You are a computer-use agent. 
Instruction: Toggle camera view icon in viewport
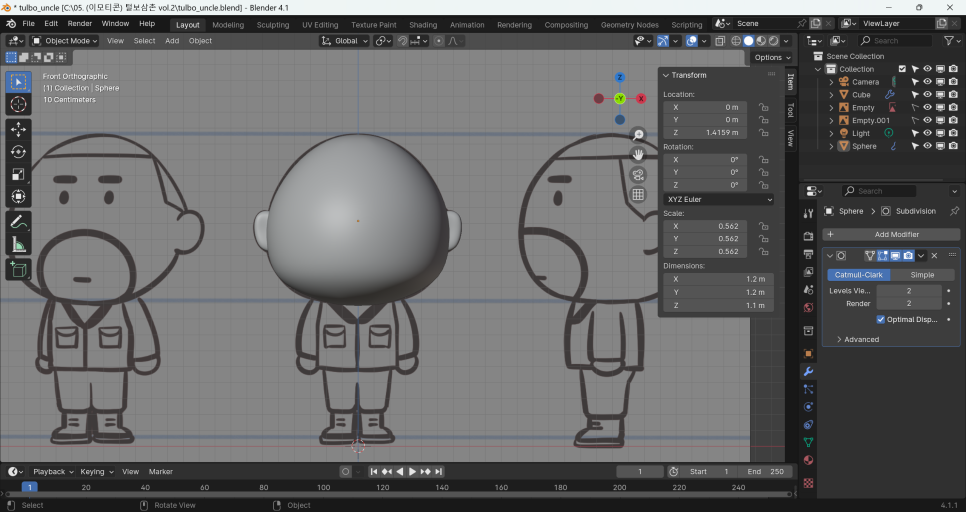click(x=638, y=174)
